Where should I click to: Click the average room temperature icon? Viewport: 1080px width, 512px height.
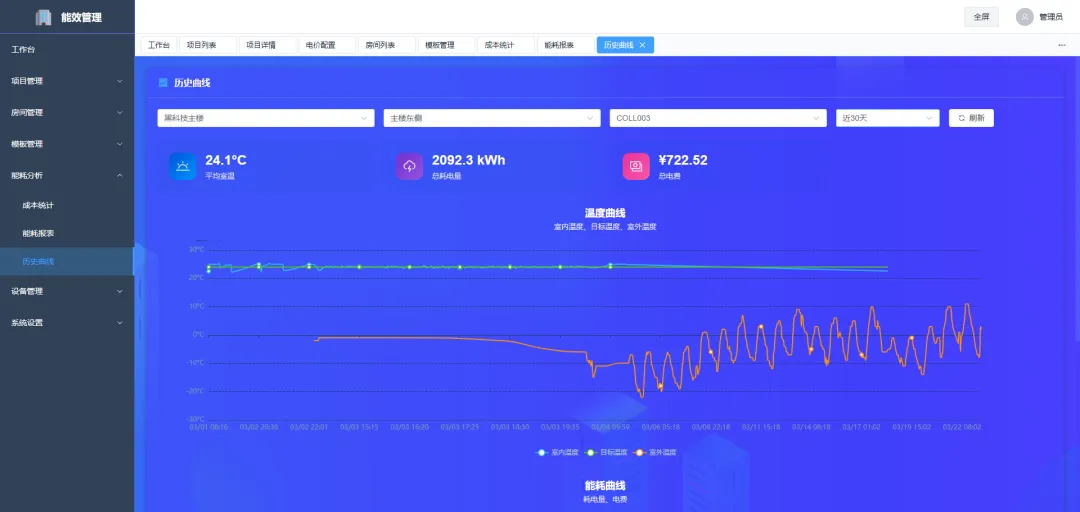click(x=183, y=166)
